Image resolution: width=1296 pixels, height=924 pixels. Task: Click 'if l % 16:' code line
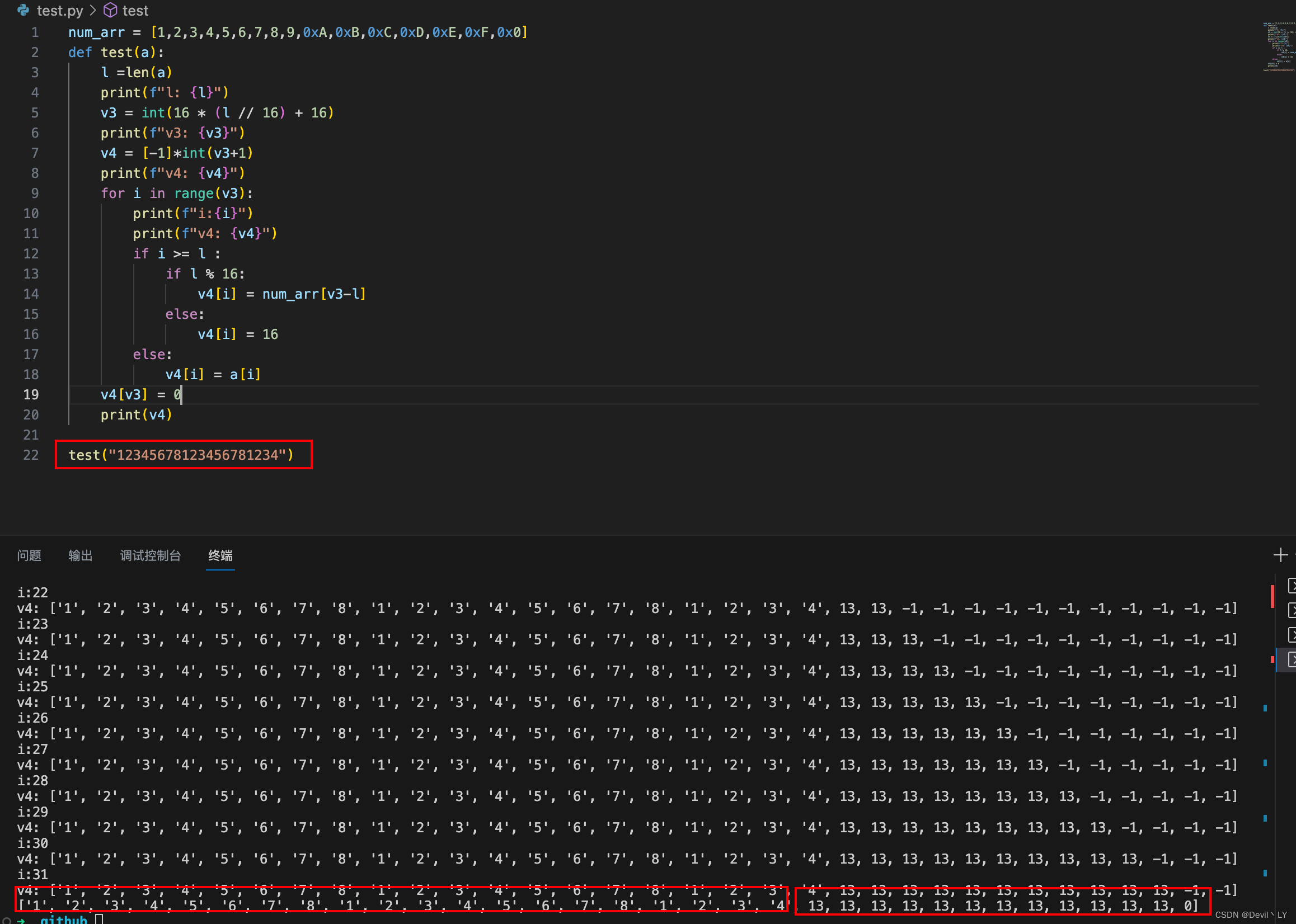(205, 274)
